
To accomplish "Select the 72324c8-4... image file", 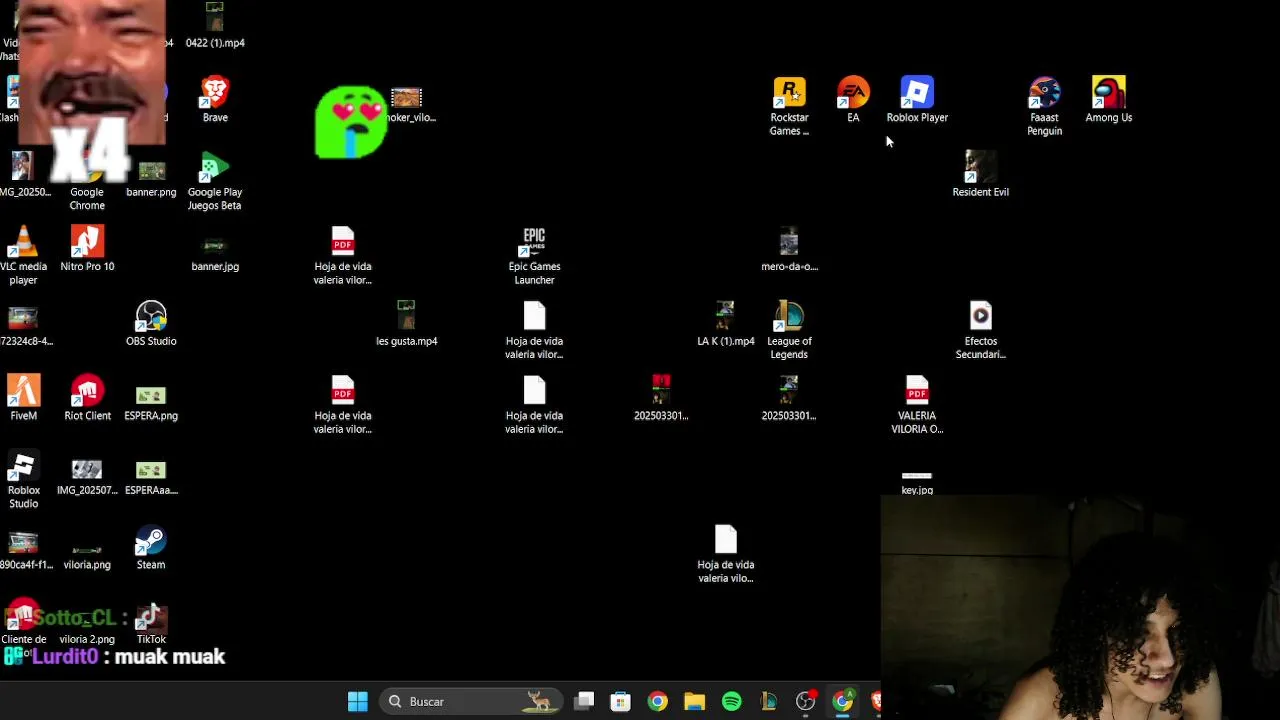I will [23, 326].
